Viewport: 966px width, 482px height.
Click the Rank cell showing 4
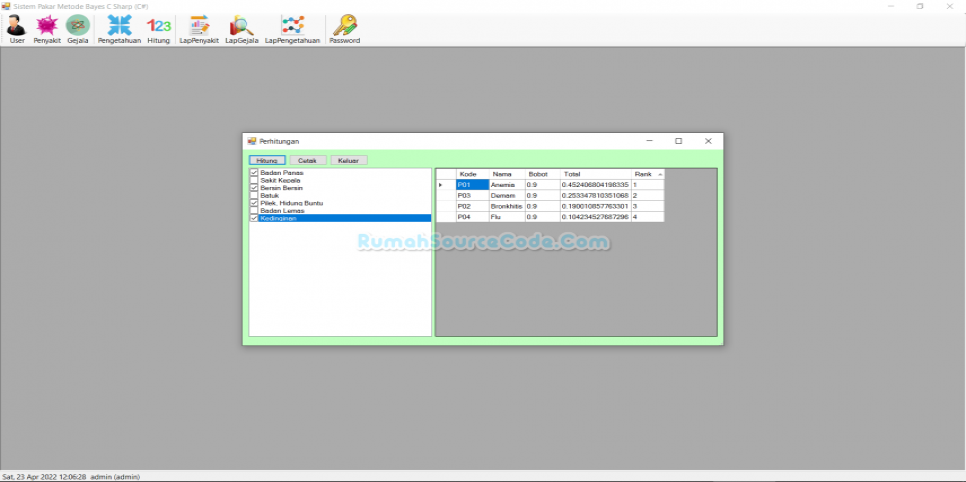point(648,217)
